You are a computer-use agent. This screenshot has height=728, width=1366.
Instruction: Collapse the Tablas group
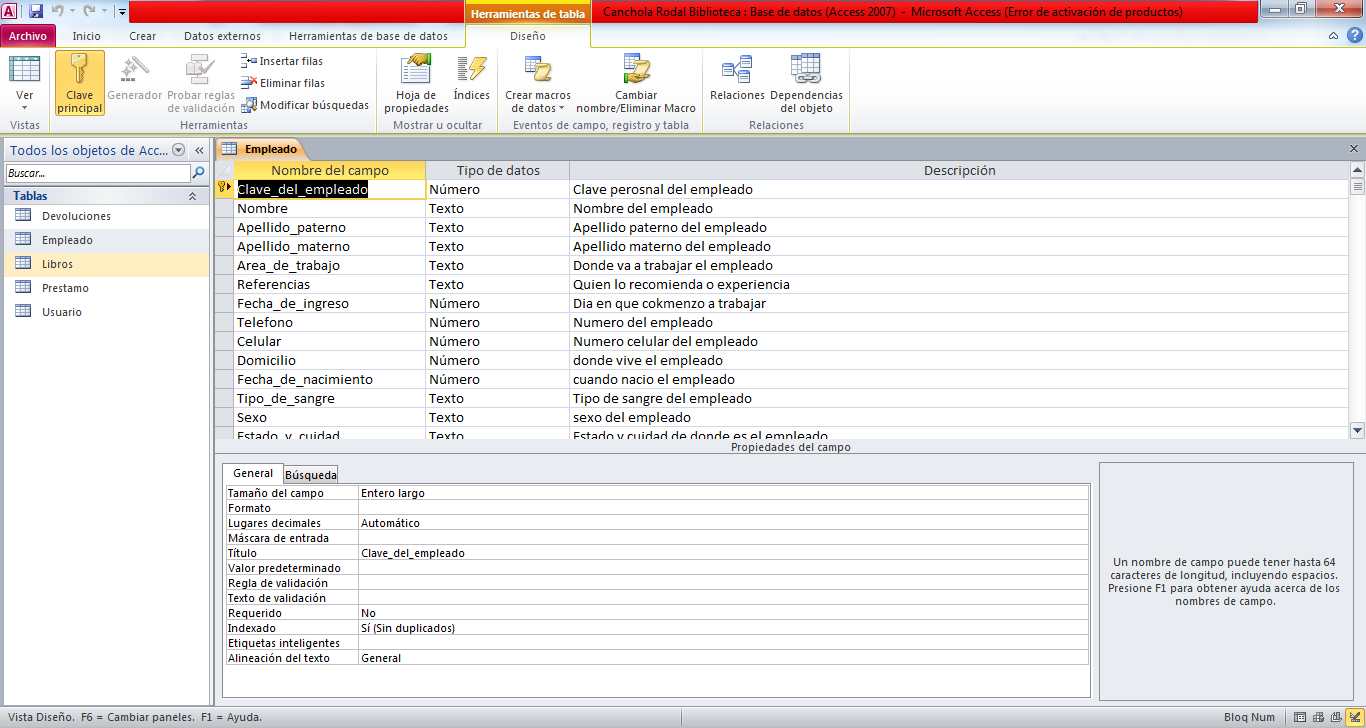[192, 197]
